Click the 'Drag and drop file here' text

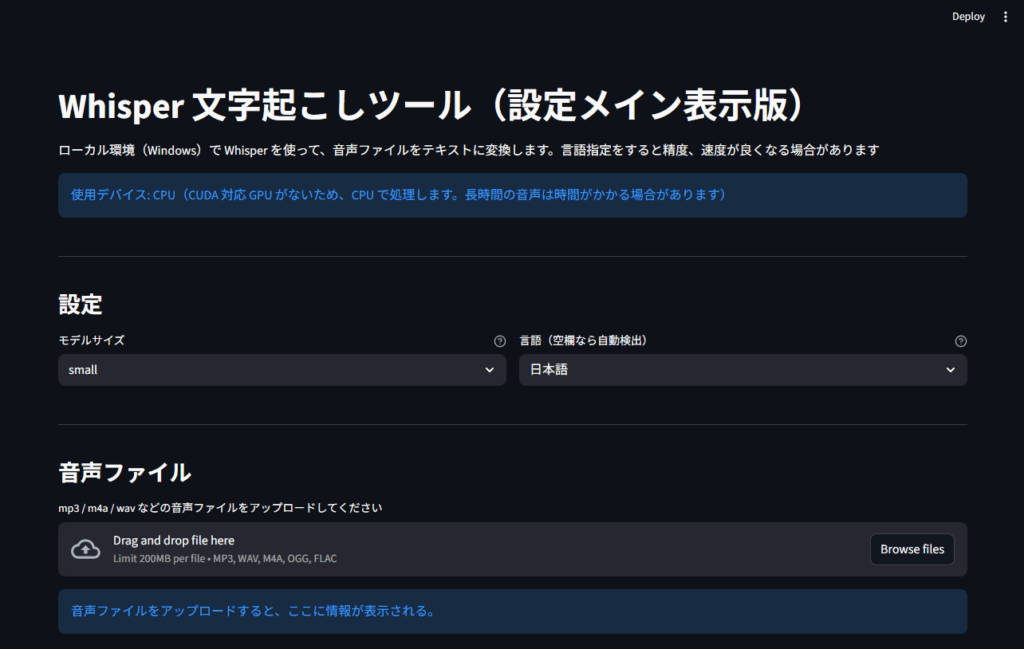coord(173,541)
